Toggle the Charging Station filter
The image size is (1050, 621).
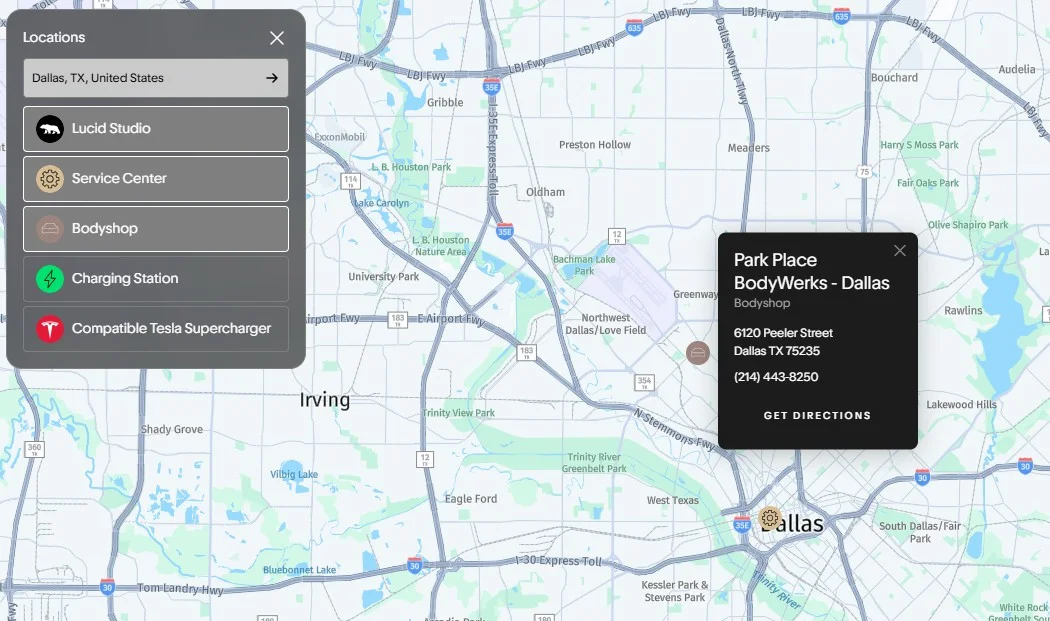(x=156, y=279)
